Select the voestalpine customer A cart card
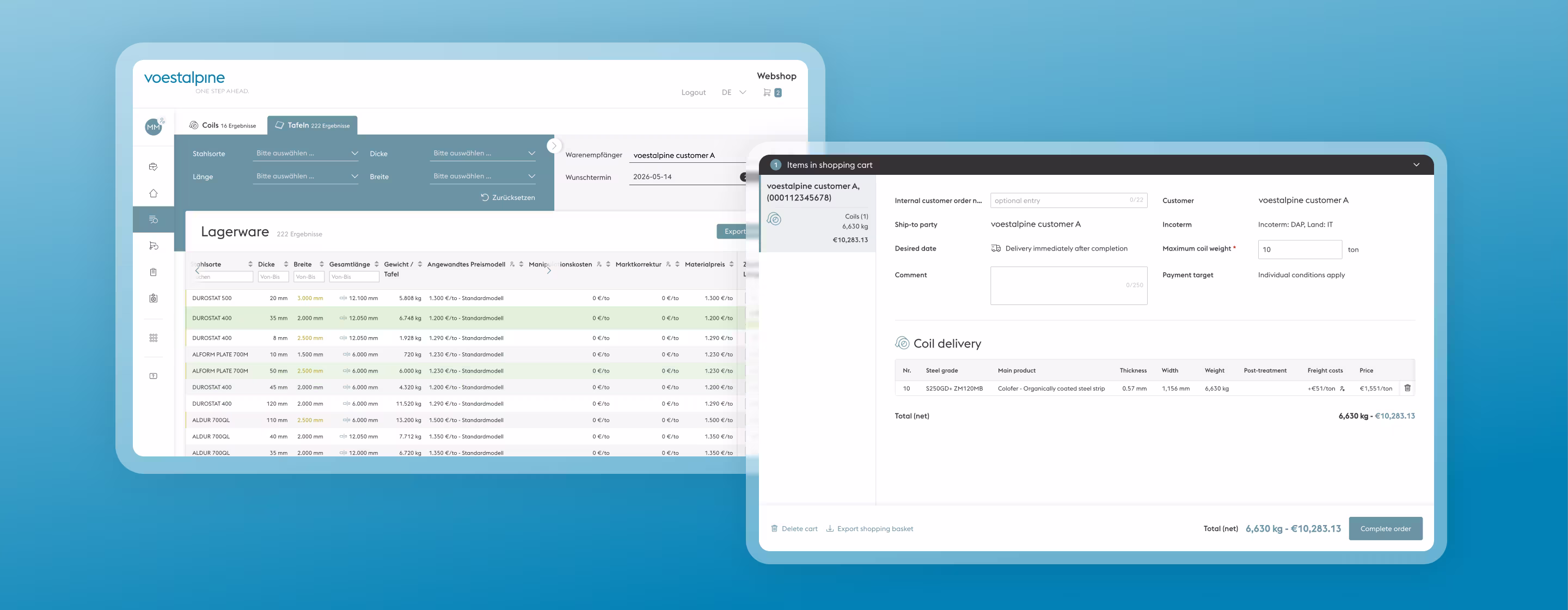The image size is (1568, 610). tap(817, 213)
